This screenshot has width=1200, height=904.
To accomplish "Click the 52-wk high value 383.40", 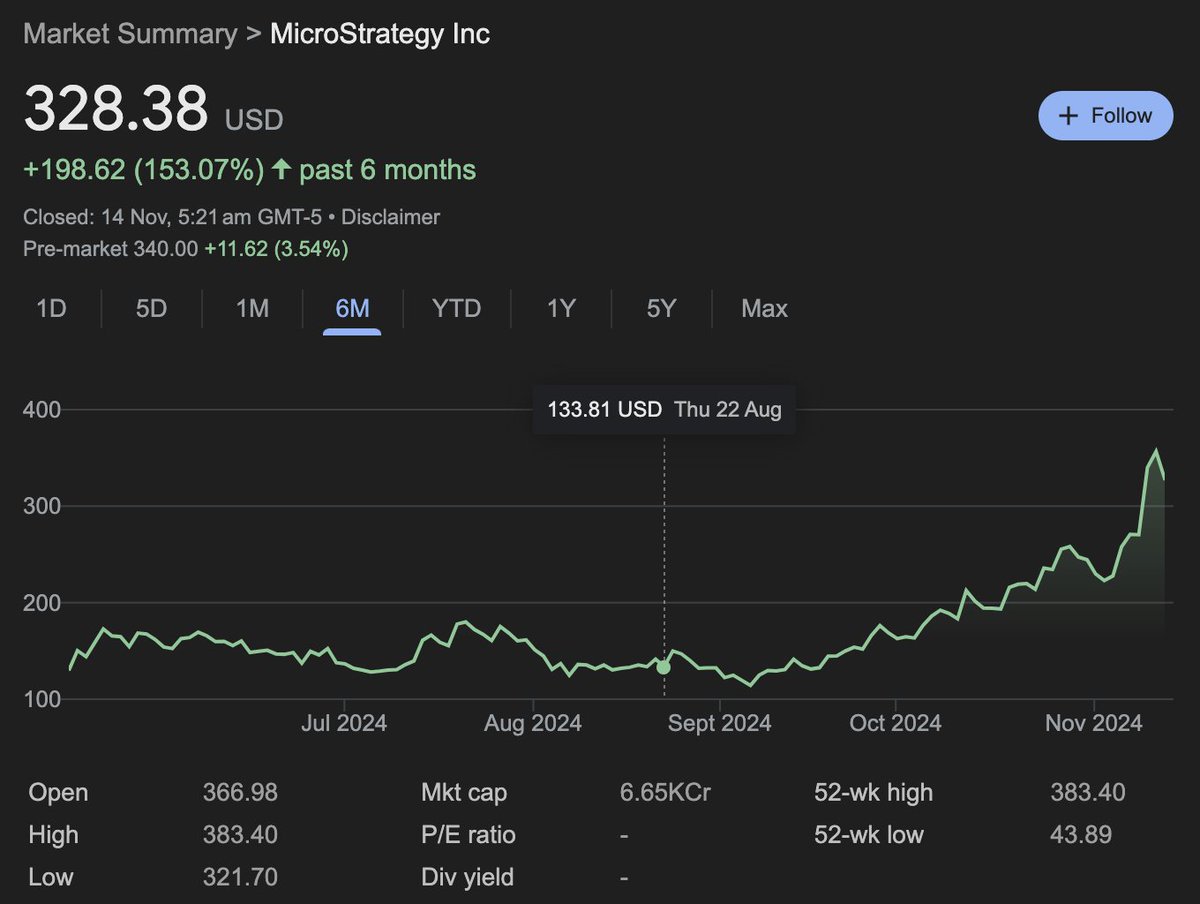I will pyautogui.click(x=1088, y=793).
